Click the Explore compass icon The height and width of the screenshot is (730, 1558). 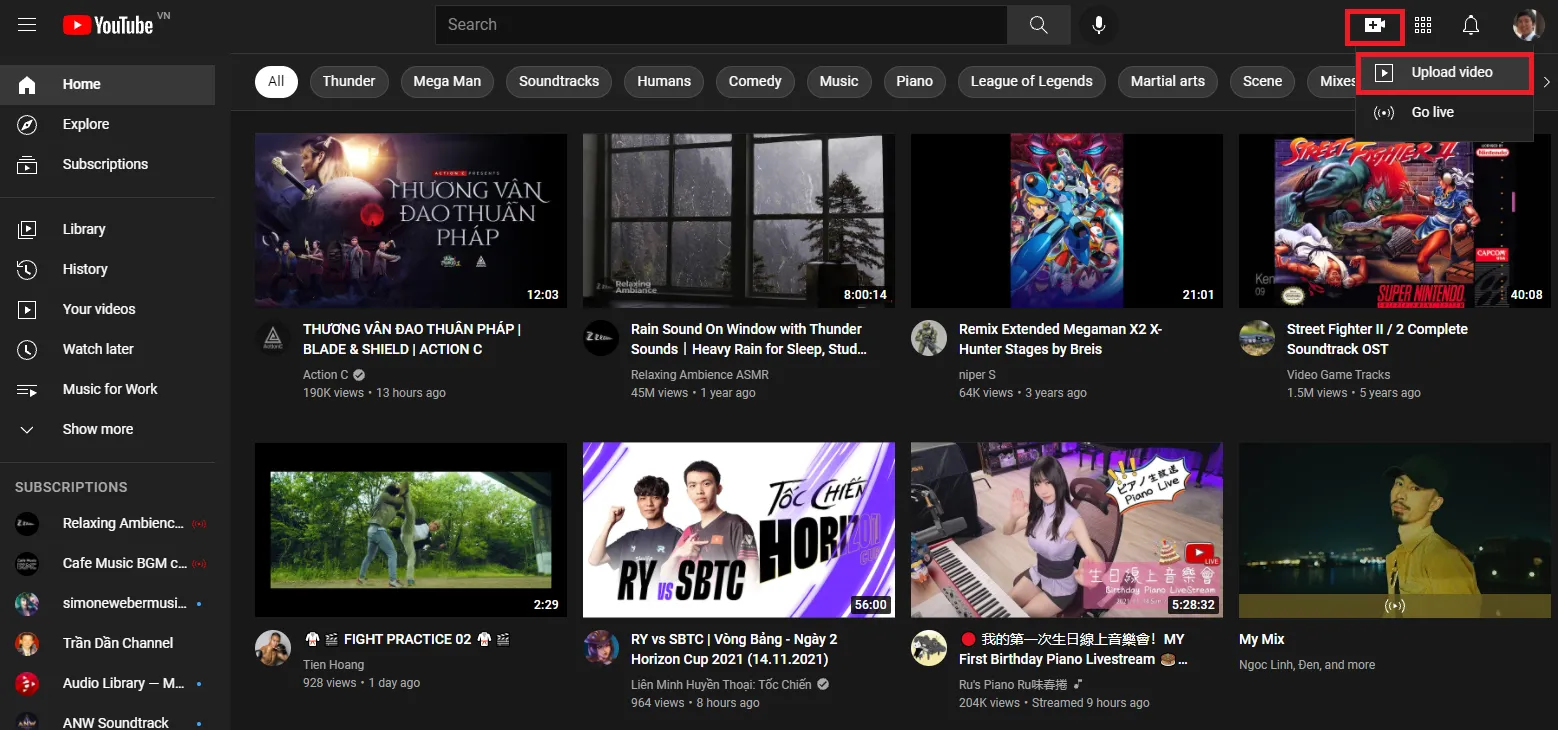[27, 125]
